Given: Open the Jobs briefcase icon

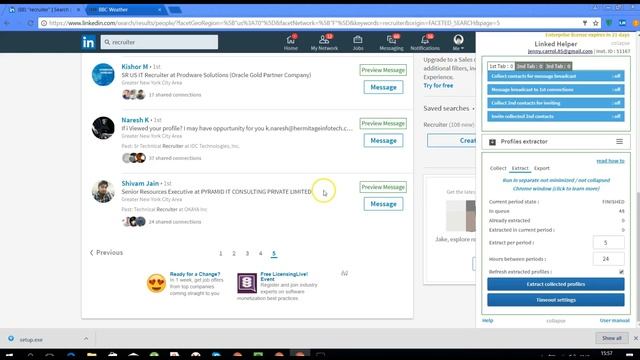Looking at the screenshot, I should [x=358, y=42].
